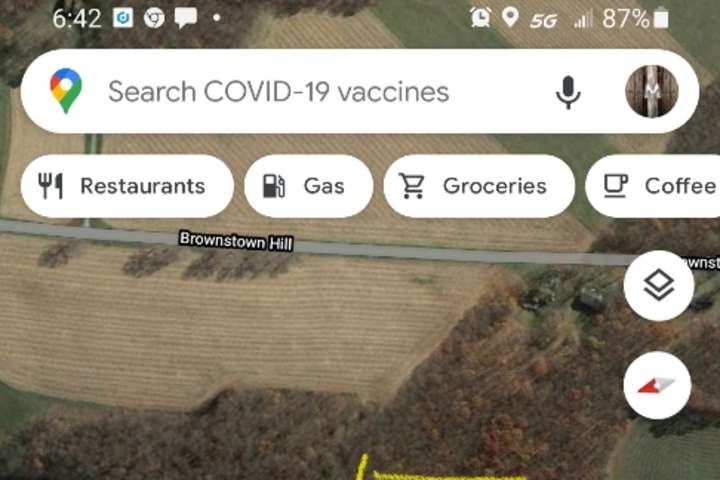
Task: Tap the Brownstown Hill road label
Action: (236, 241)
